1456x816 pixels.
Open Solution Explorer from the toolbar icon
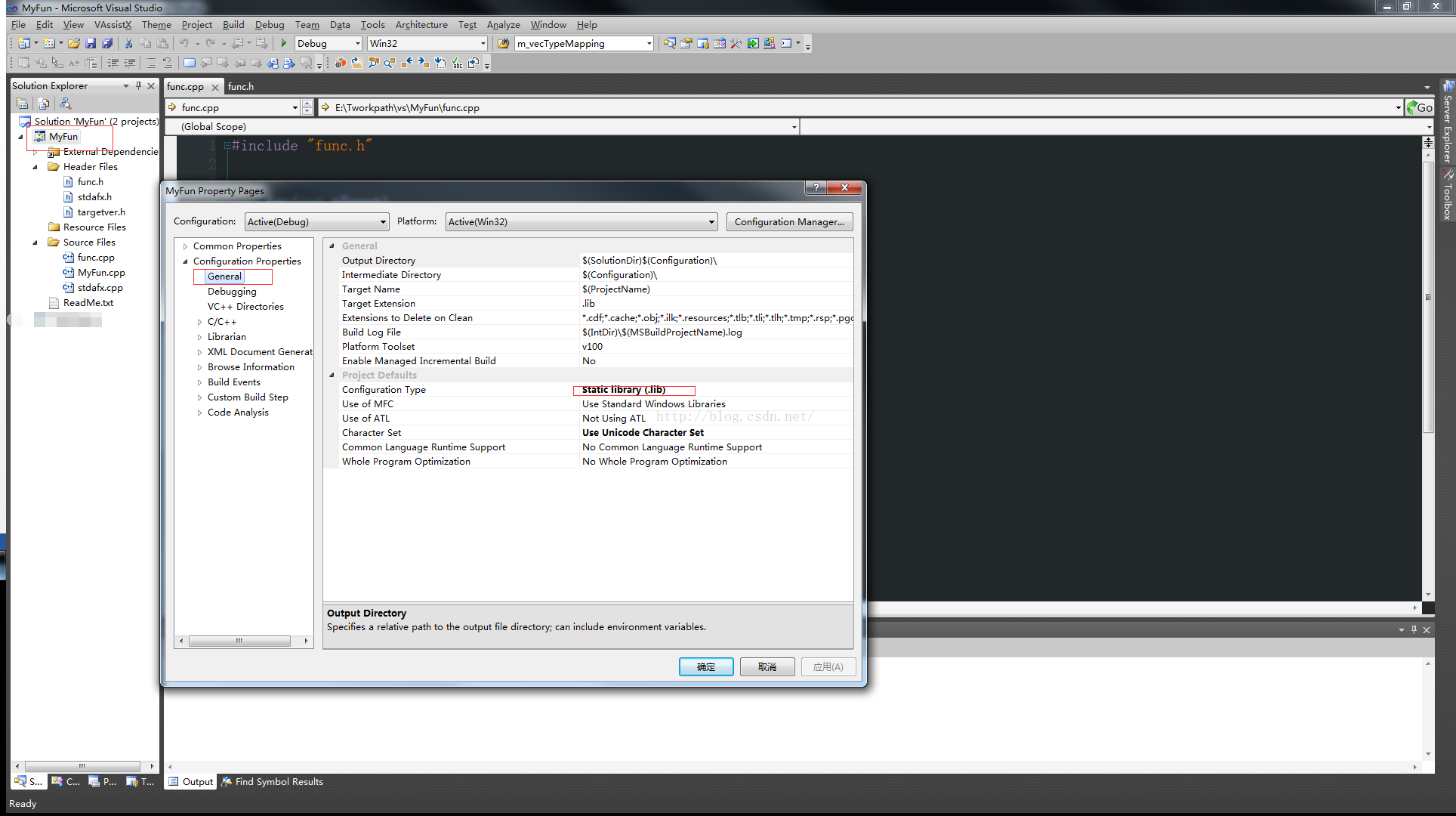tap(670, 44)
